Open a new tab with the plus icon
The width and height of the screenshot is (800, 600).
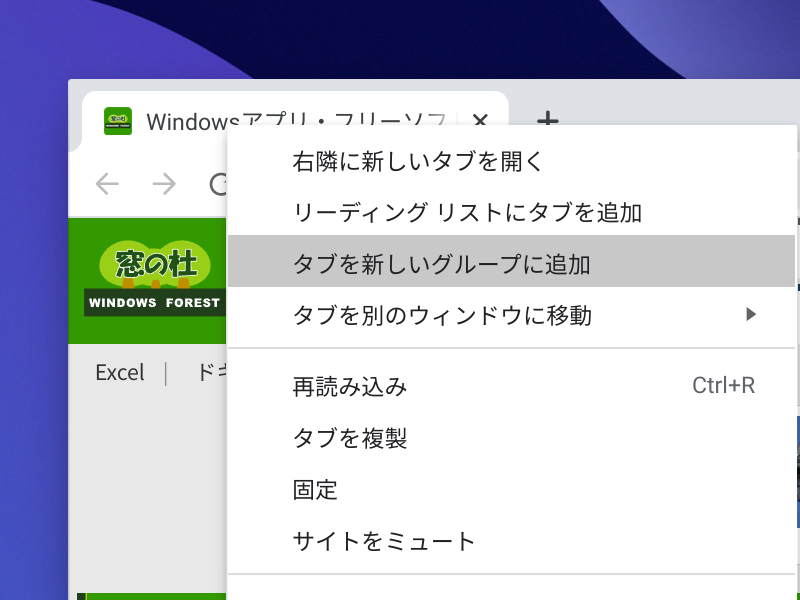pyautogui.click(x=546, y=121)
